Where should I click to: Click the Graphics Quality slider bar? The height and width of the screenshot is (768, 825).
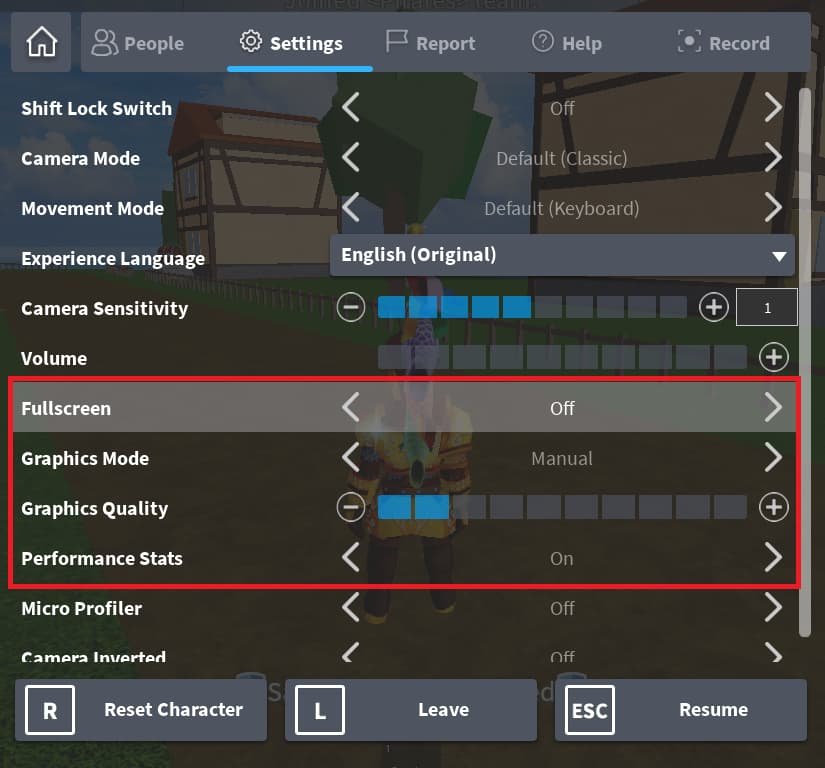coord(562,508)
